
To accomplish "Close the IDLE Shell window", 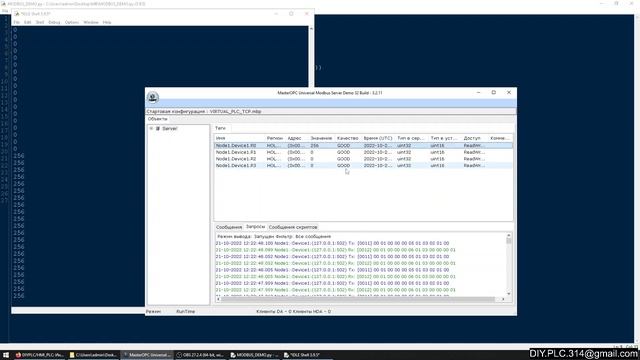I will [307, 14].
